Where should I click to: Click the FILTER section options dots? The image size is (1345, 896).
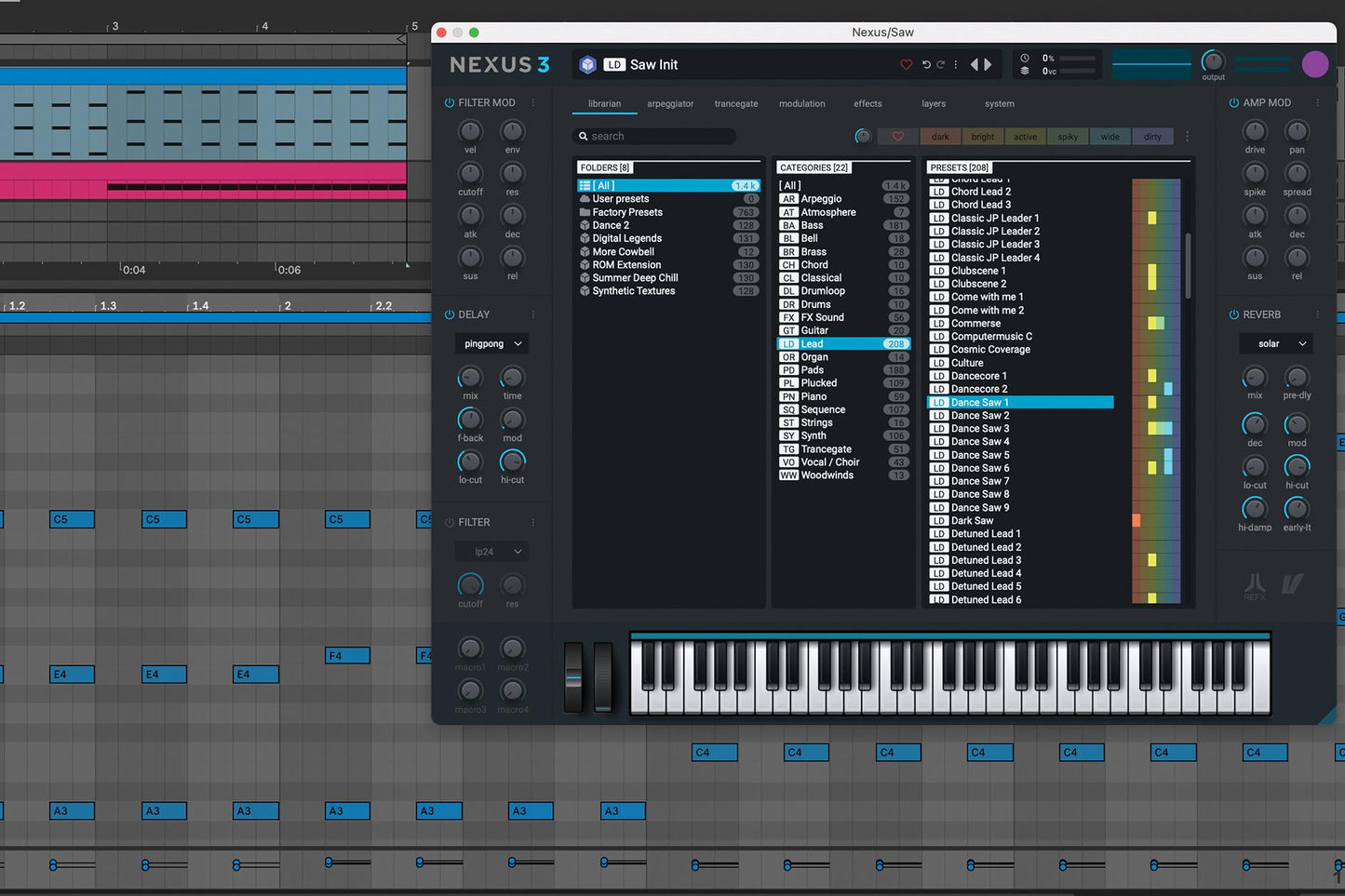pos(533,522)
